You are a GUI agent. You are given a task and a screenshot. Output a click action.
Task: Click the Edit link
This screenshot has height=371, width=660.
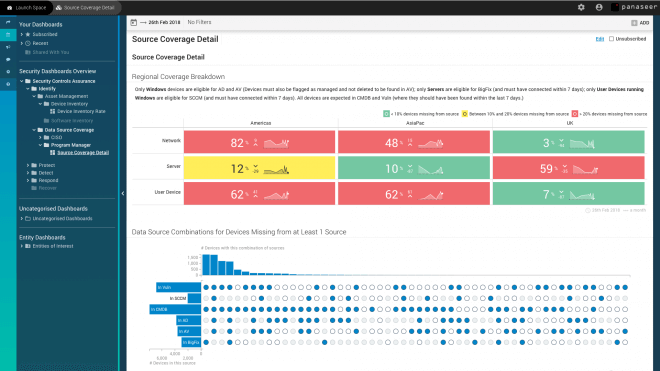600,39
